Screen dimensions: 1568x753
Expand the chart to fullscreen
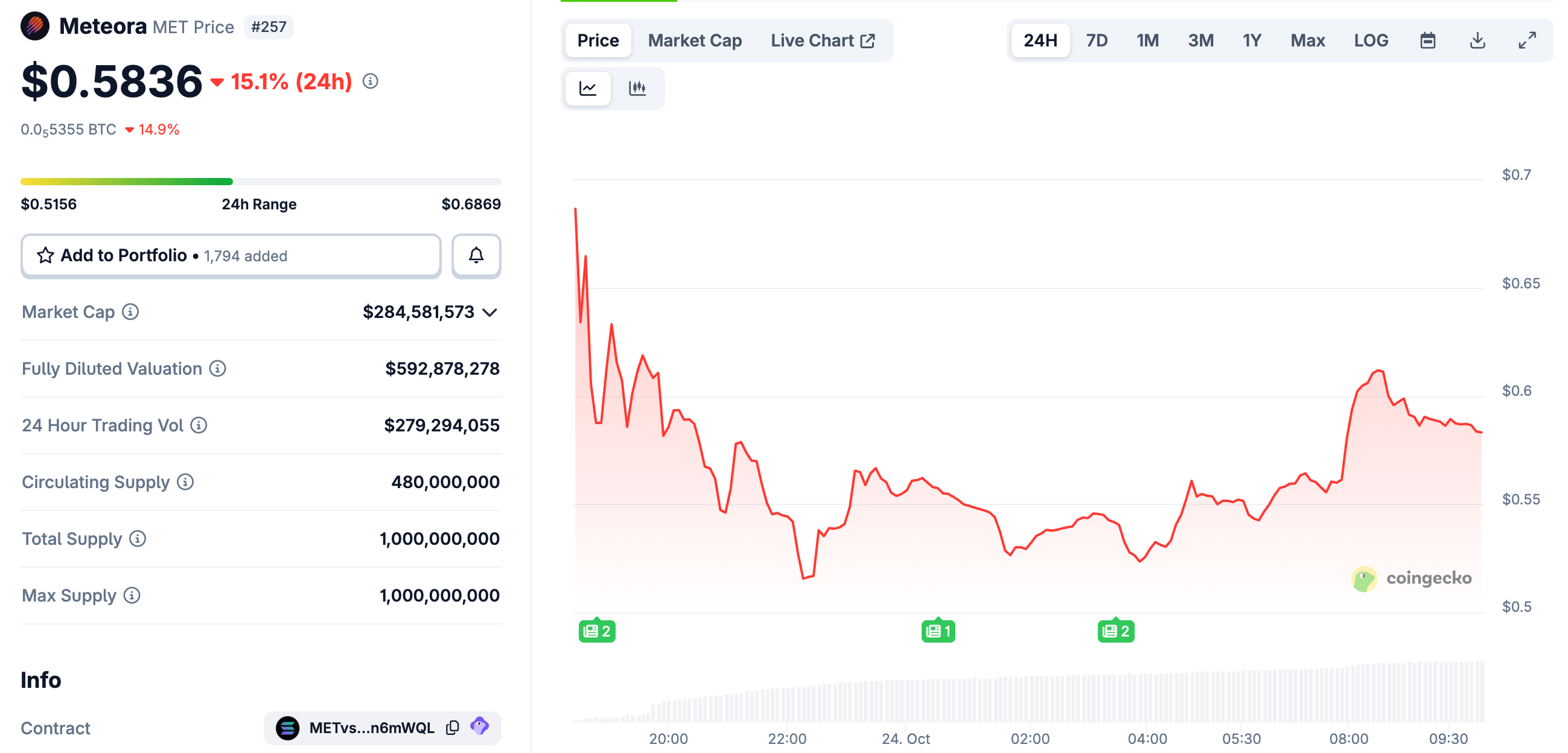[1526, 41]
